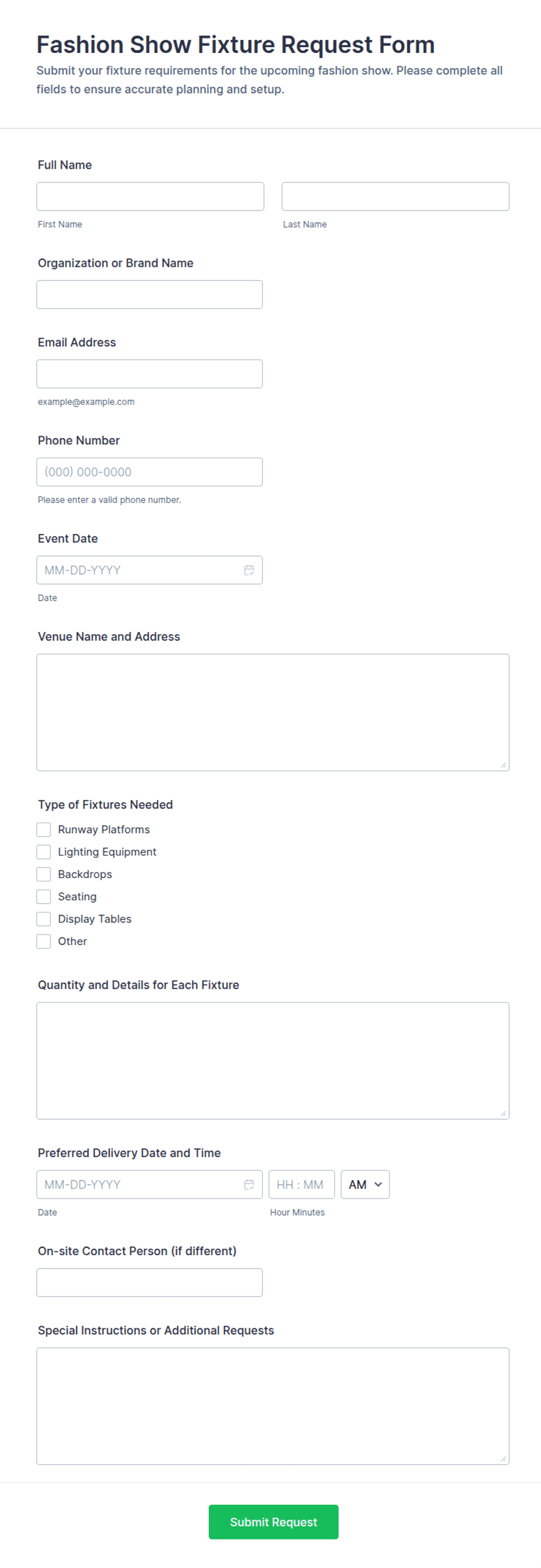This screenshot has height=1568, width=541.
Task: Check the Runway Platforms checkbox
Action: point(44,829)
